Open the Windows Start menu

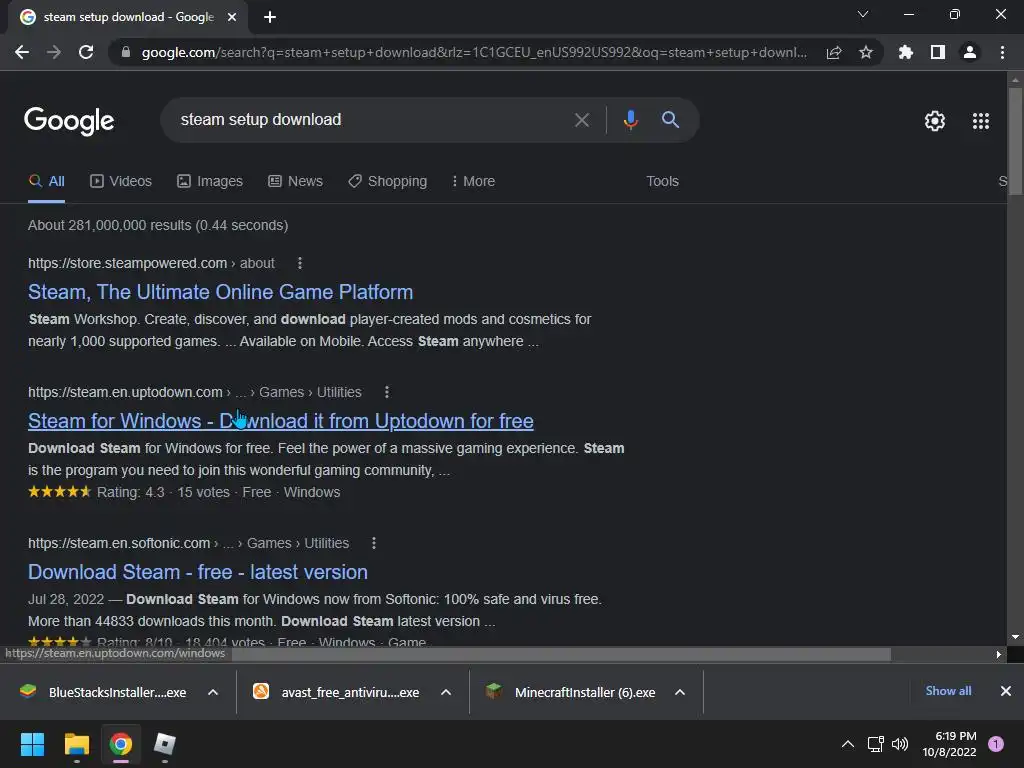point(32,744)
